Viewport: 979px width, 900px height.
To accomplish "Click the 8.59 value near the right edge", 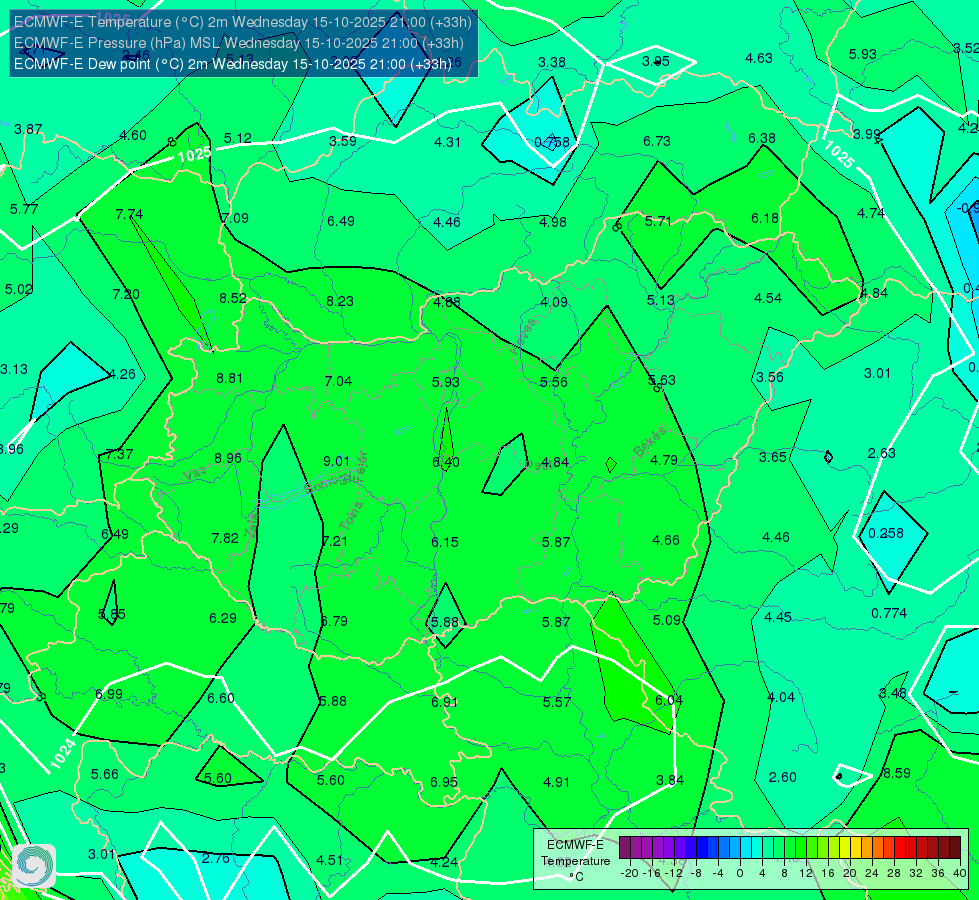I will pyautogui.click(x=897, y=773).
